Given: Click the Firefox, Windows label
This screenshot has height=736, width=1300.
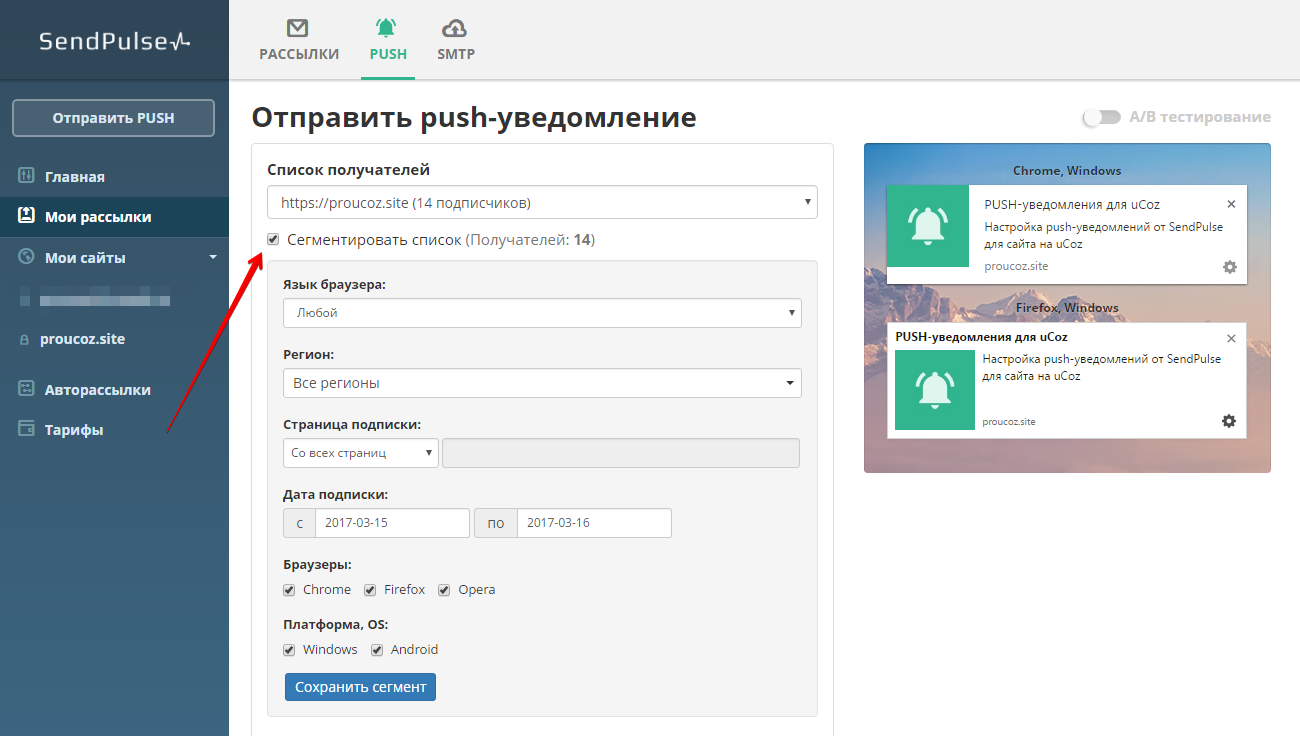Looking at the screenshot, I should [1067, 308].
